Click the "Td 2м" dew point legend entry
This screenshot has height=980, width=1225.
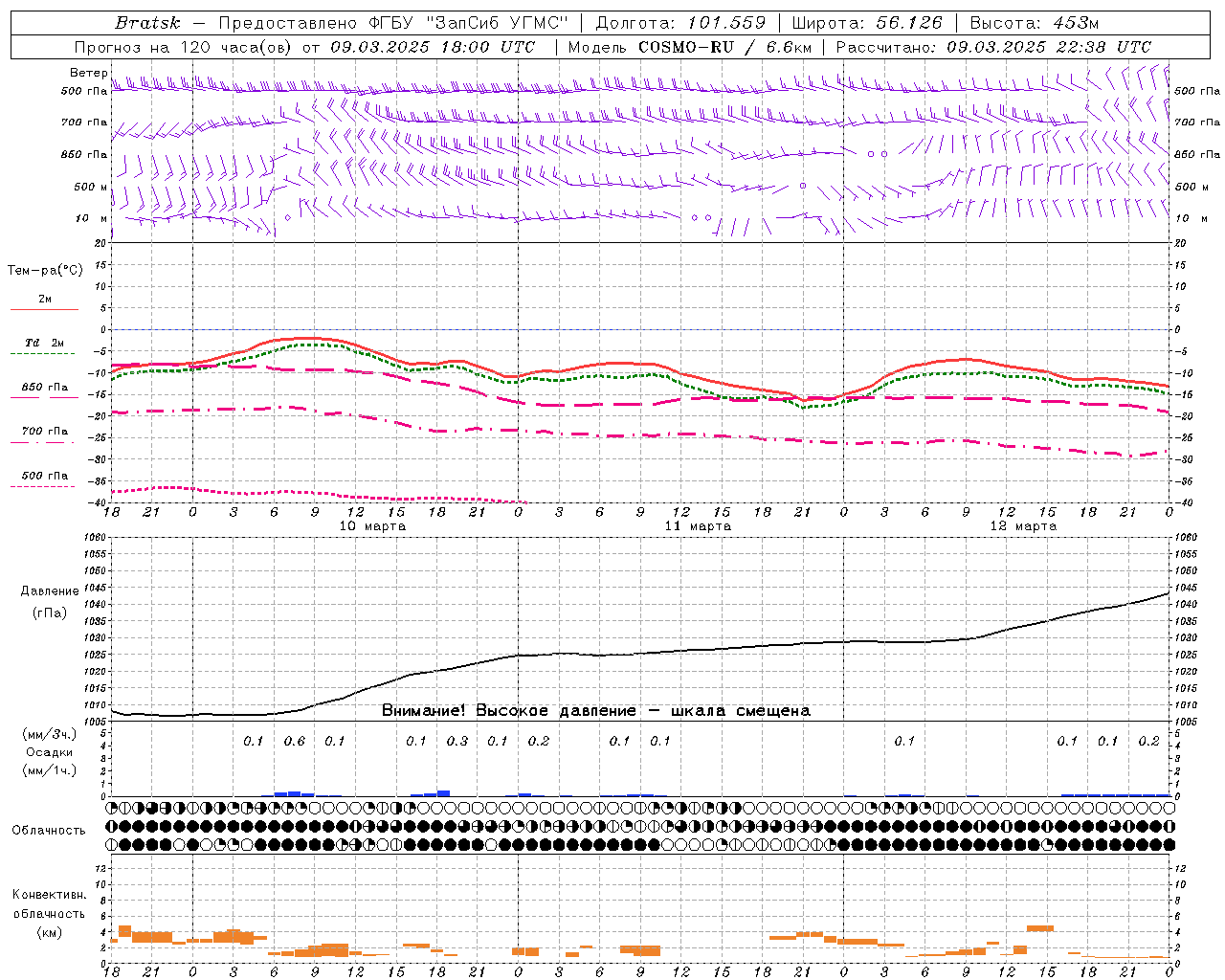tap(45, 343)
